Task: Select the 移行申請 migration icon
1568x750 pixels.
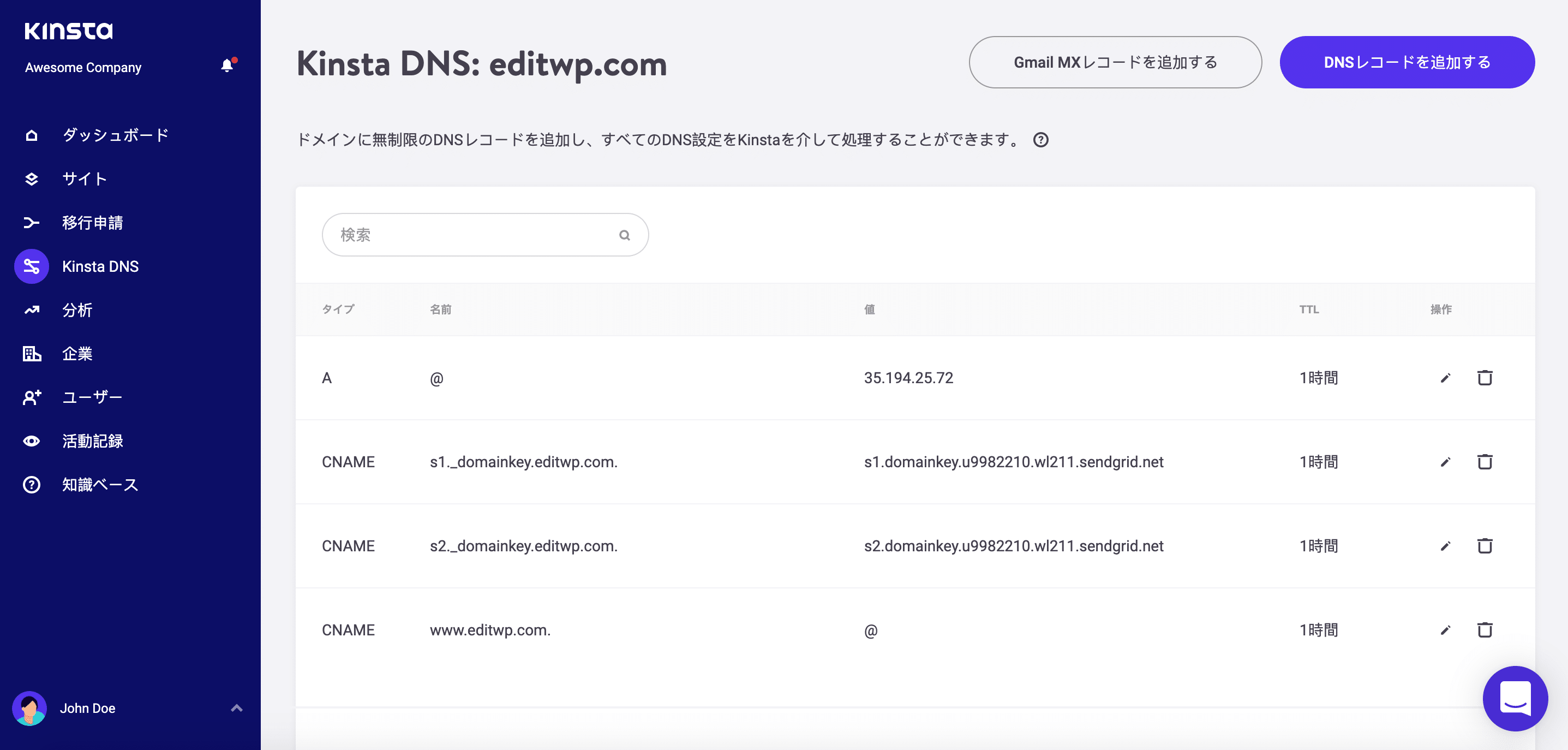Action: pyautogui.click(x=31, y=222)
